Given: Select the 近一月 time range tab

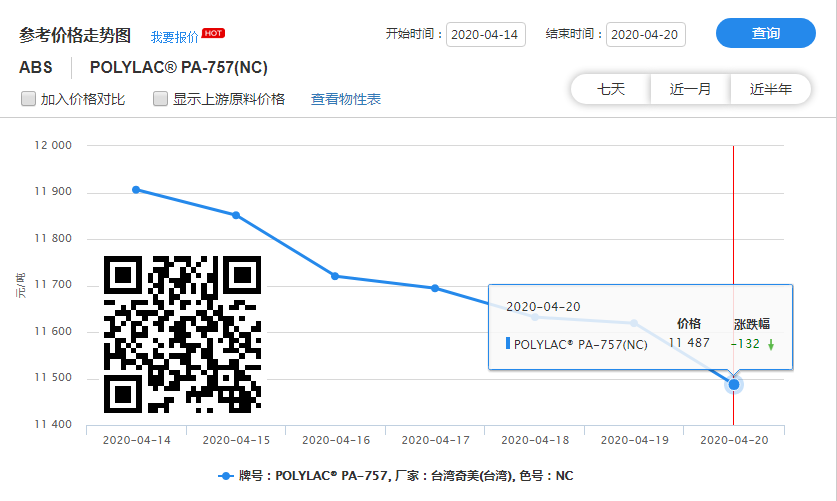Looking at the screenshot, I should pos(690,89).
